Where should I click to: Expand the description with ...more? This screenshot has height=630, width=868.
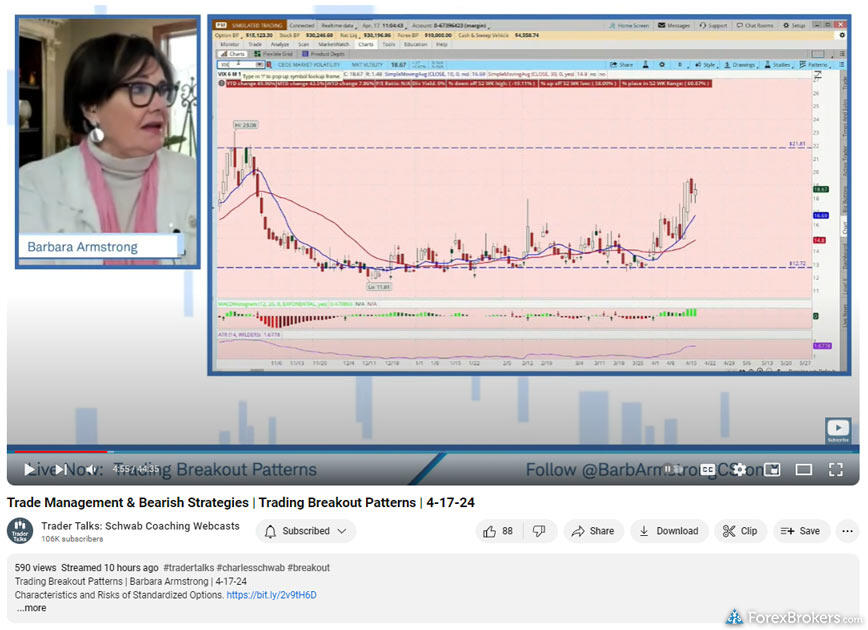tap(31, 608)
